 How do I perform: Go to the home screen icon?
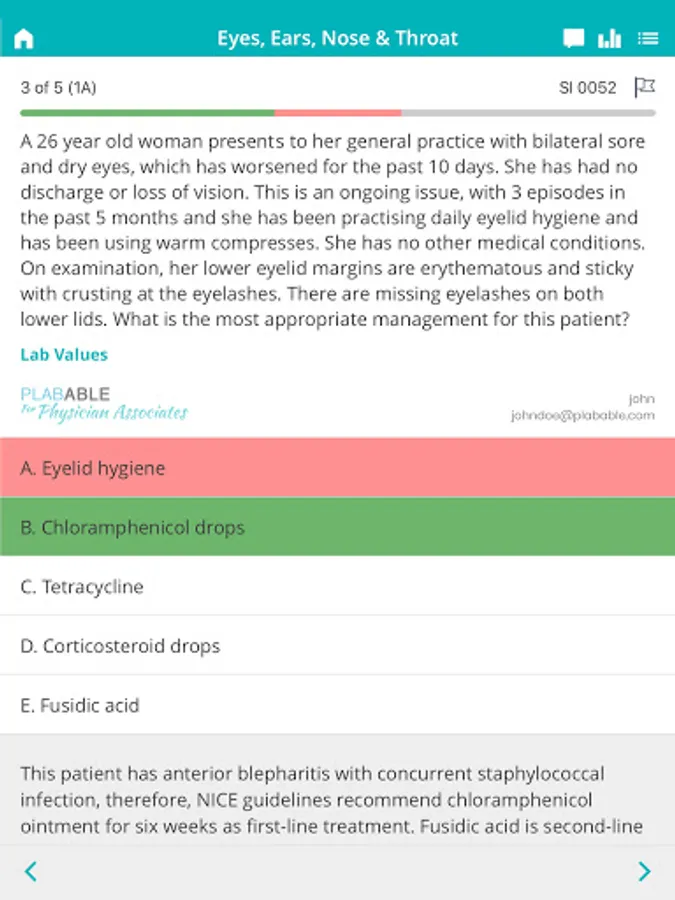pos(24,39)
